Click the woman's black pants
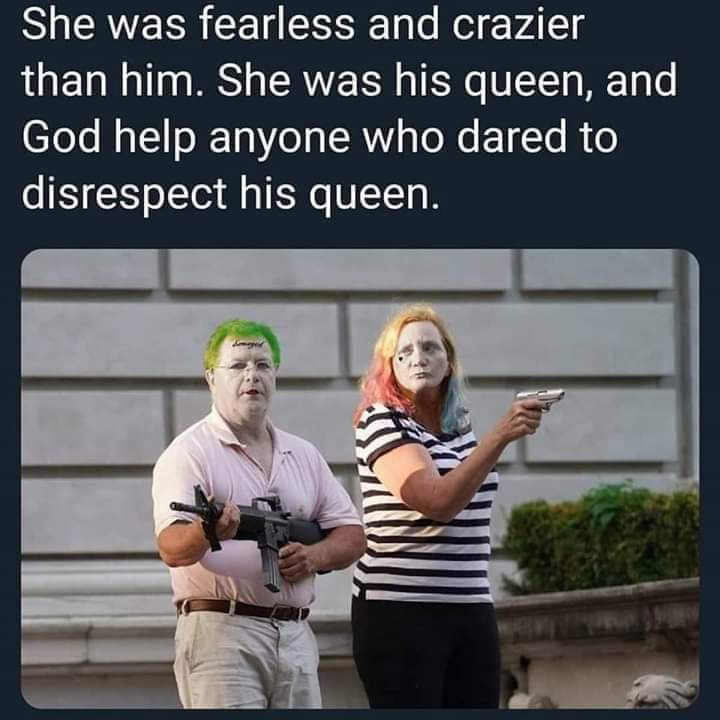The width and height of the screenshot is (720, 720). (426, 654)
